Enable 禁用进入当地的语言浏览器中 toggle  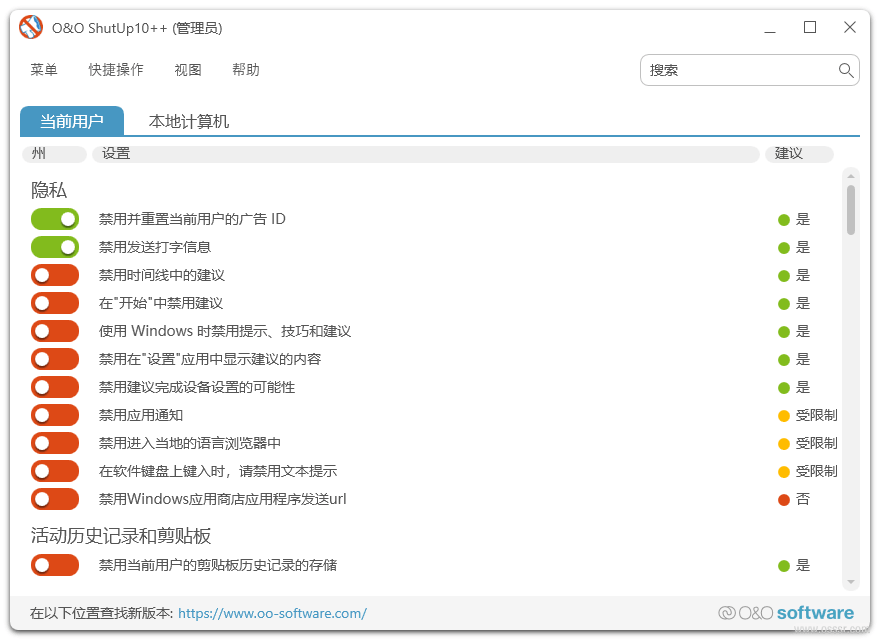[x=55, y=443]
